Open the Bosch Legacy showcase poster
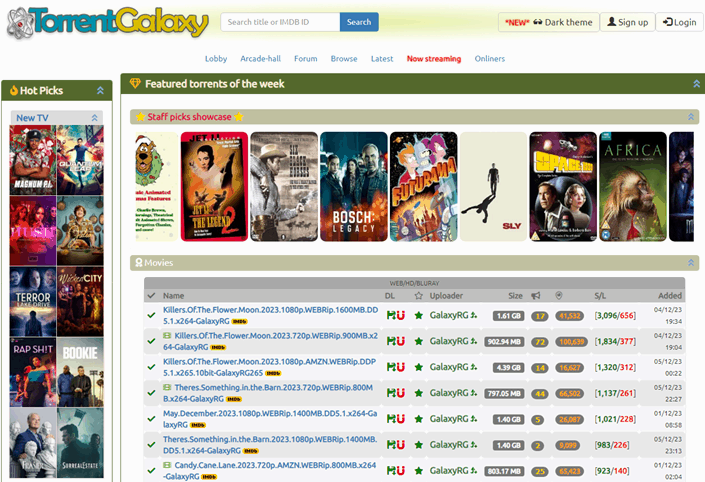 354,187
